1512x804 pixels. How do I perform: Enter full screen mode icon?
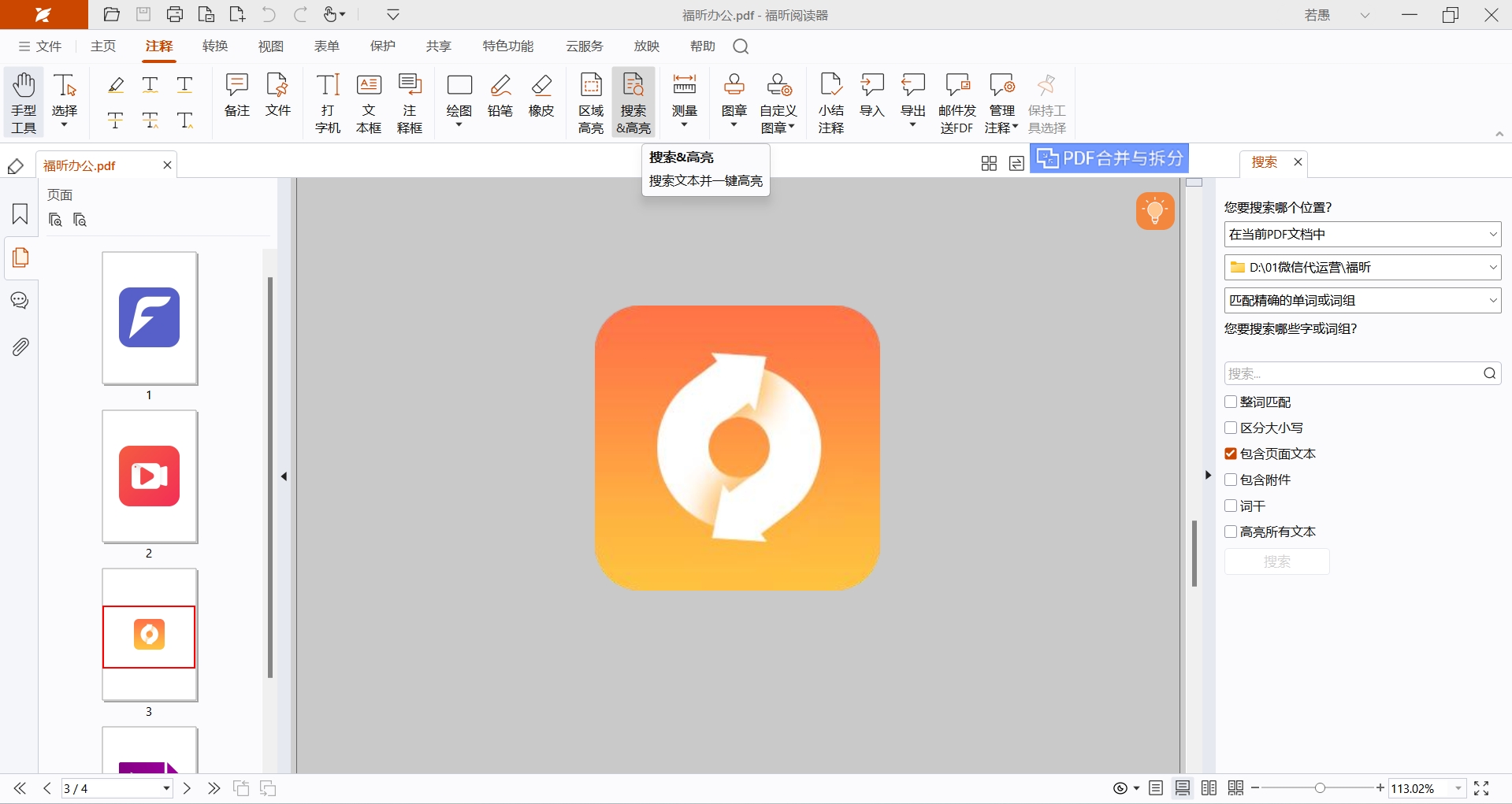(x=1481, y=788)
